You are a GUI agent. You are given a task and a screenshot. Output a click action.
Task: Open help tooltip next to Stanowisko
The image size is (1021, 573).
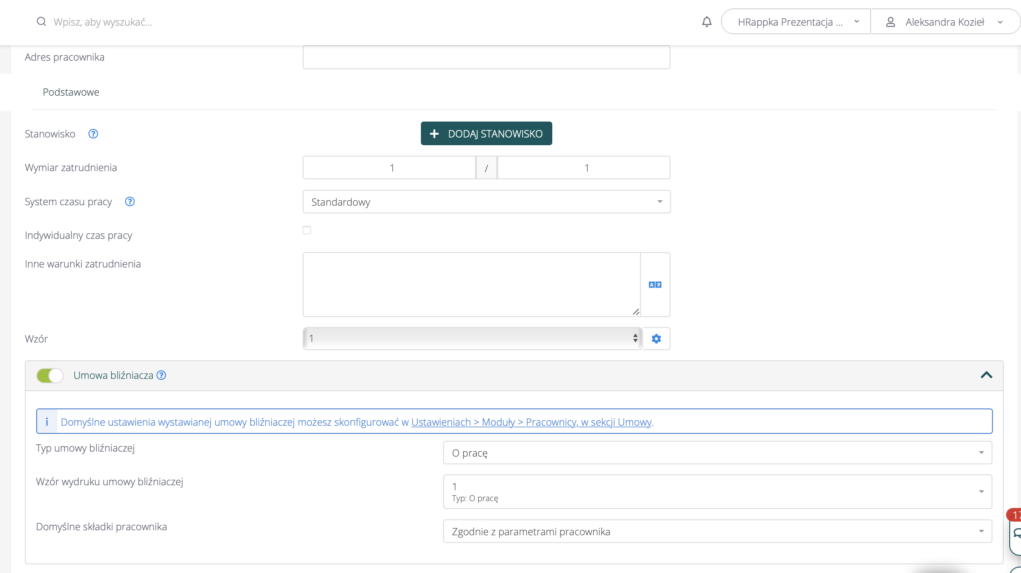tap(93, 134)
